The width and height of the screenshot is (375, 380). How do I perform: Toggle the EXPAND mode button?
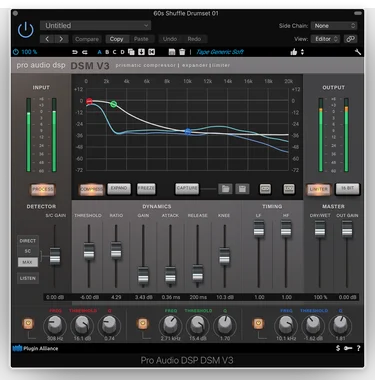pyautogui.click(x=119, y=188)
